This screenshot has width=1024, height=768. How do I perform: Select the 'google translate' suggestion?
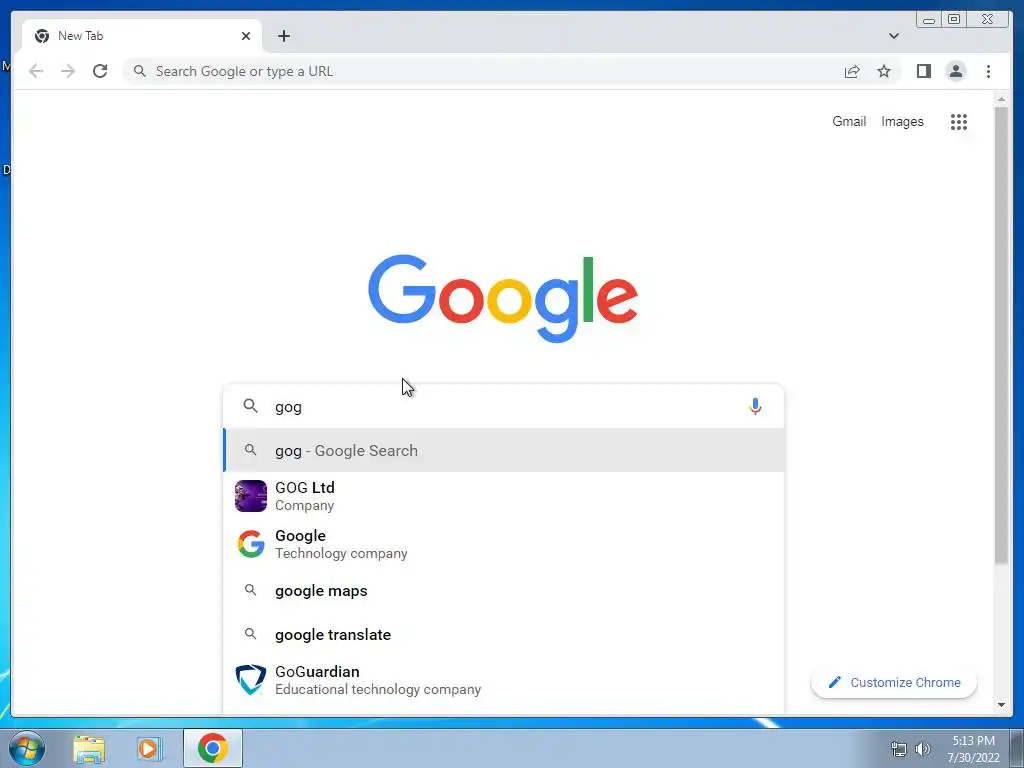point(504,634)
